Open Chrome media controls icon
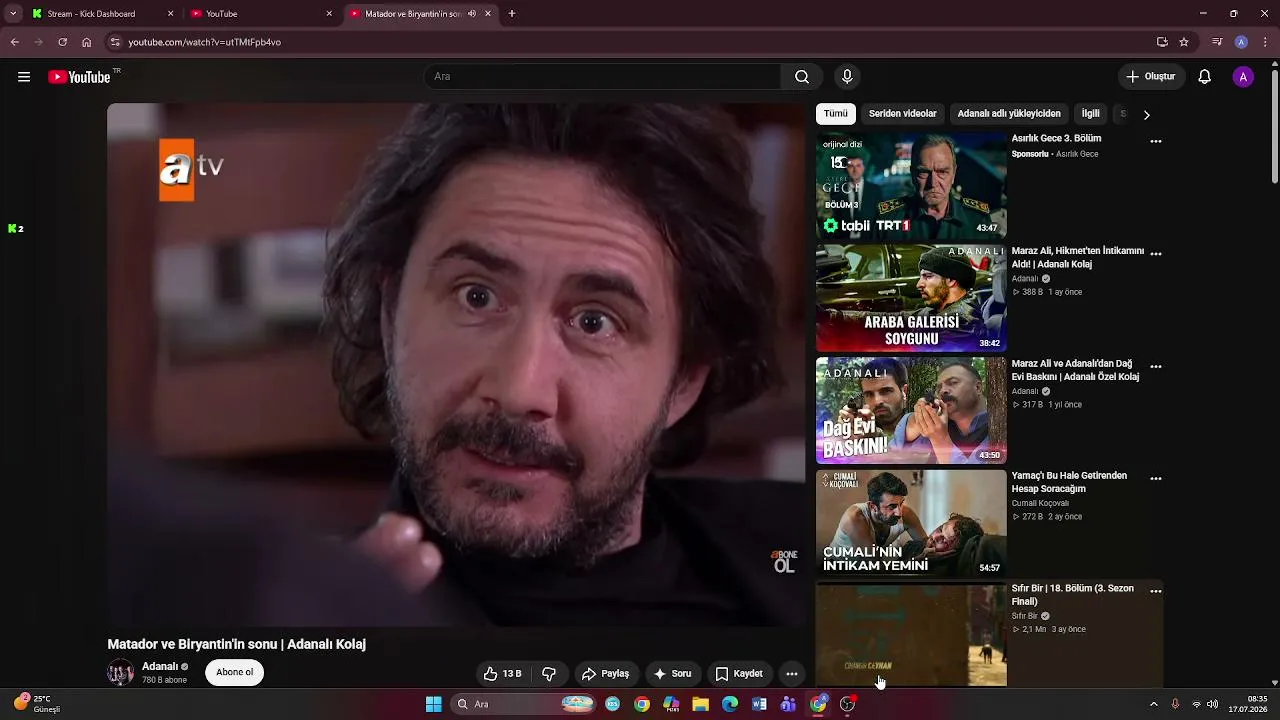1280x720 pixels. (1217, 42)
